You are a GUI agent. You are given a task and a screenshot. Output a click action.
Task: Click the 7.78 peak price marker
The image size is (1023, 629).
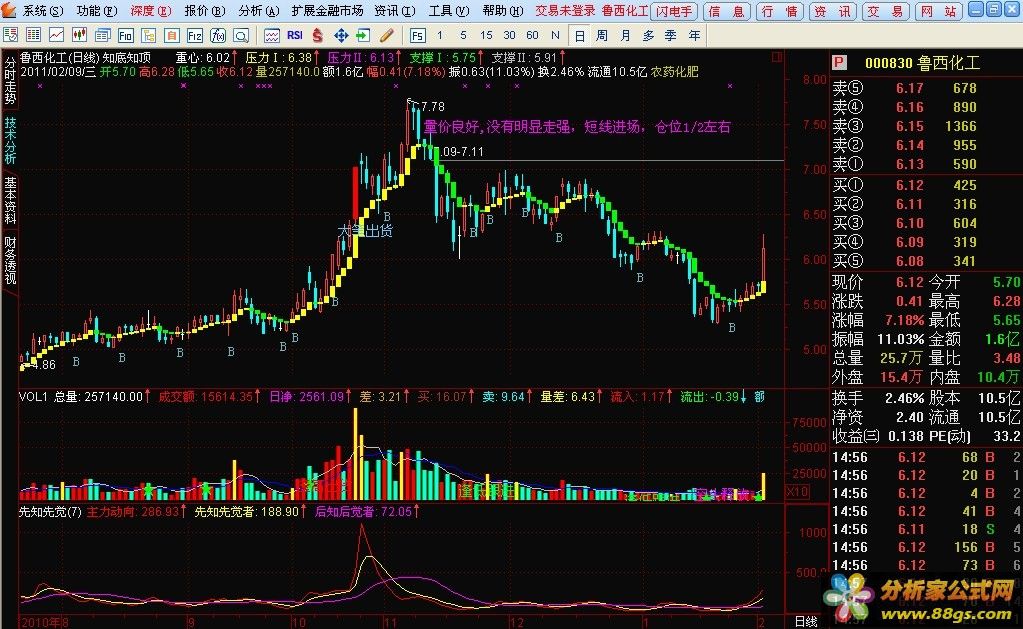[433, 106]
